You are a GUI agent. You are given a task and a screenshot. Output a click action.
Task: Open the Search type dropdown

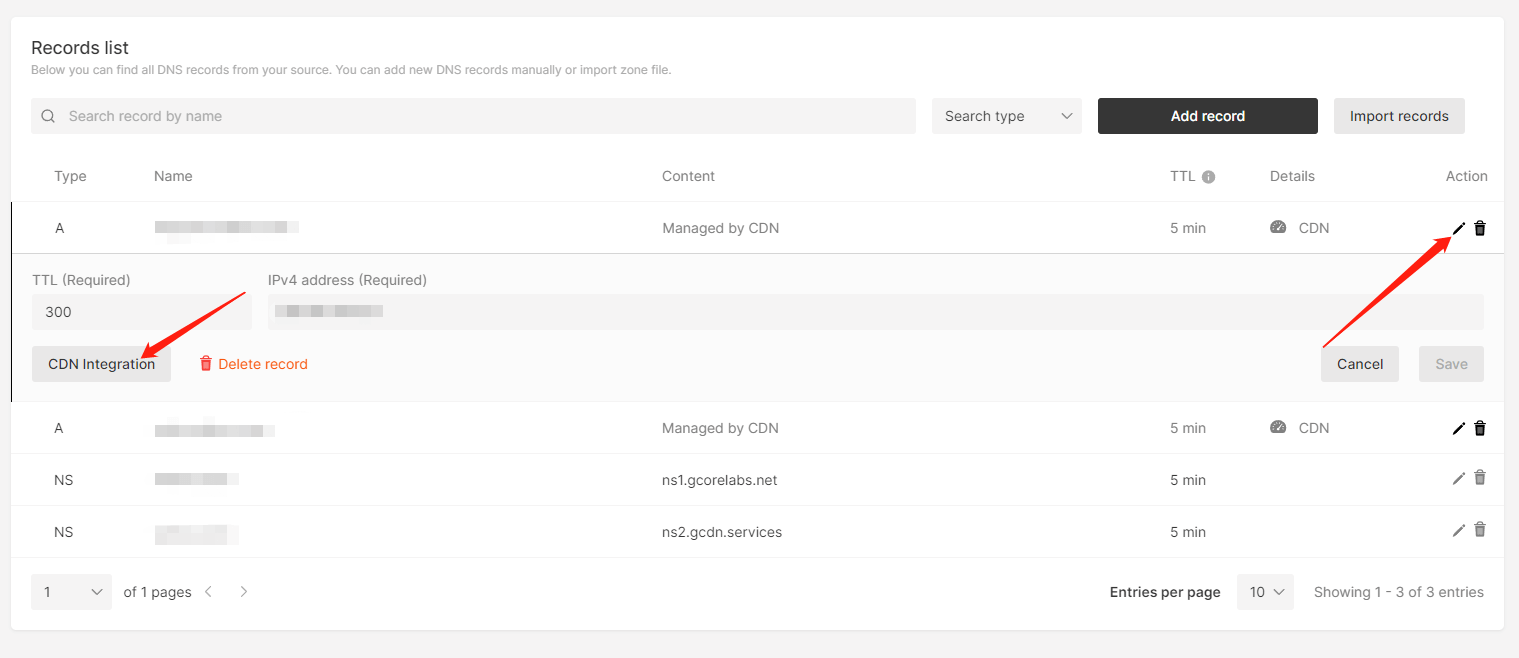(1006, 116)
